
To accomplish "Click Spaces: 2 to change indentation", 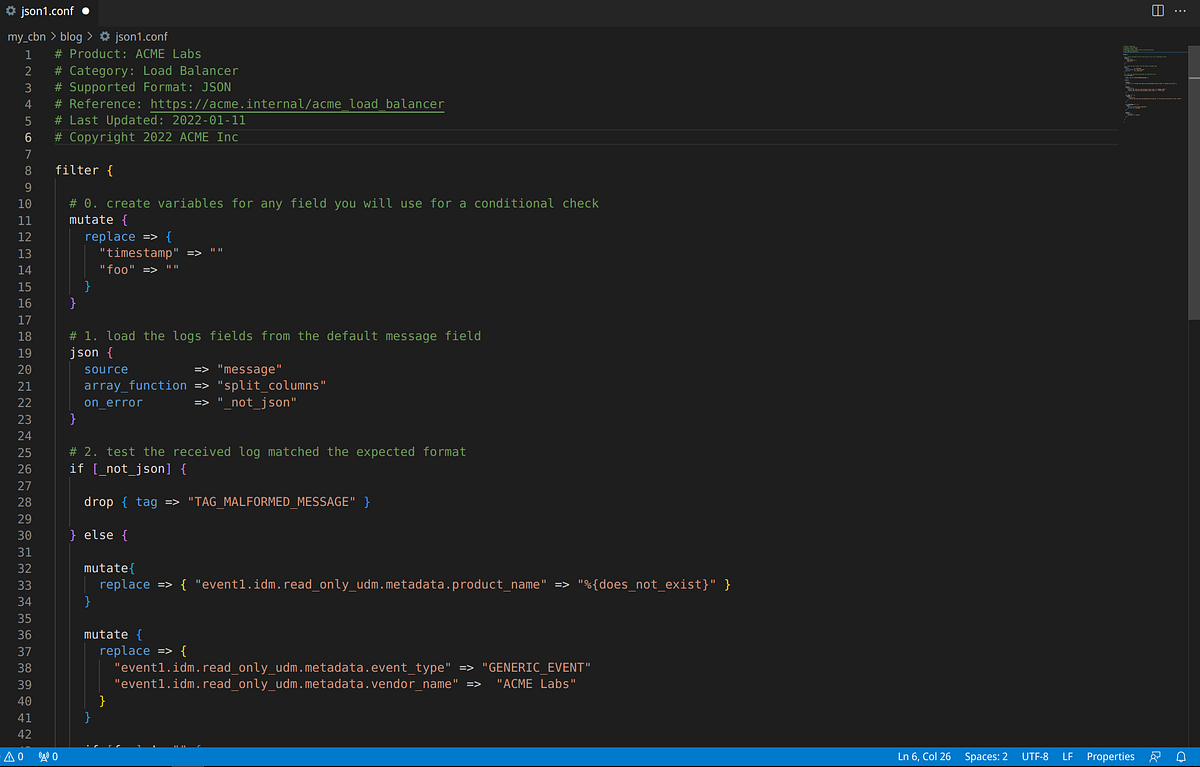I will [x=985, y=756].
